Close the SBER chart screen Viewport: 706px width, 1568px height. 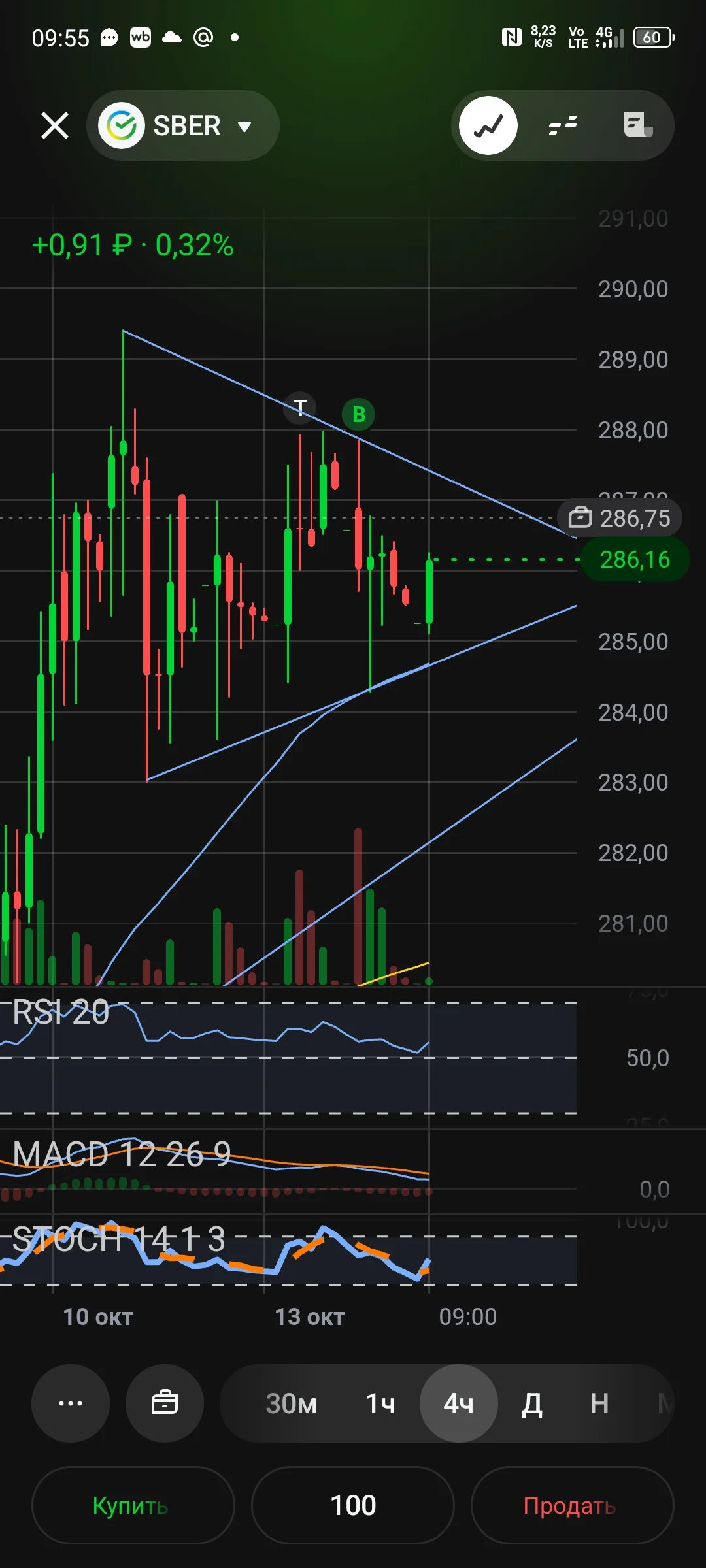click(x=55, y=125)
